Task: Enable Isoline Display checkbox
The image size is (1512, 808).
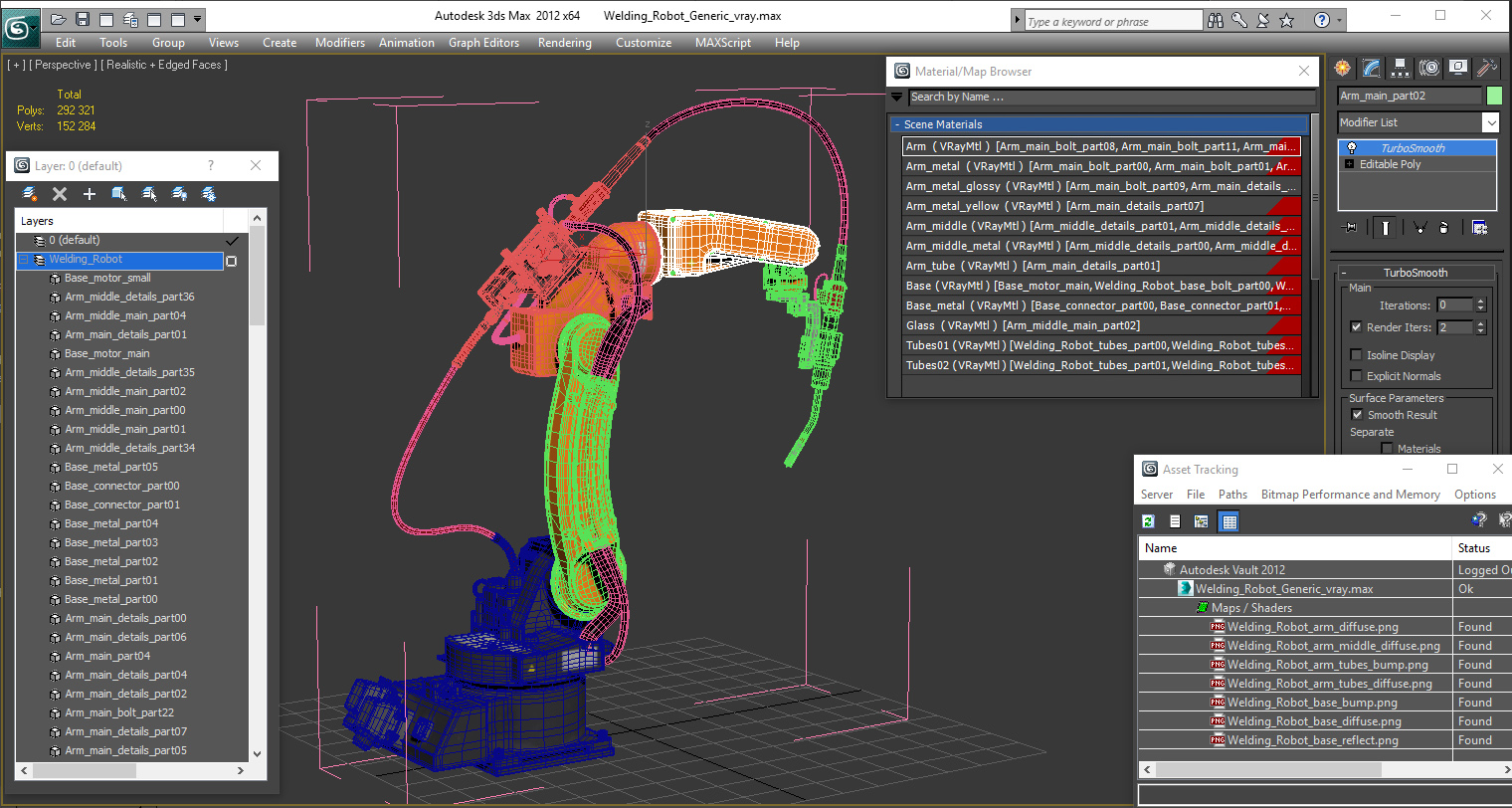Action: coord(1356,354)
